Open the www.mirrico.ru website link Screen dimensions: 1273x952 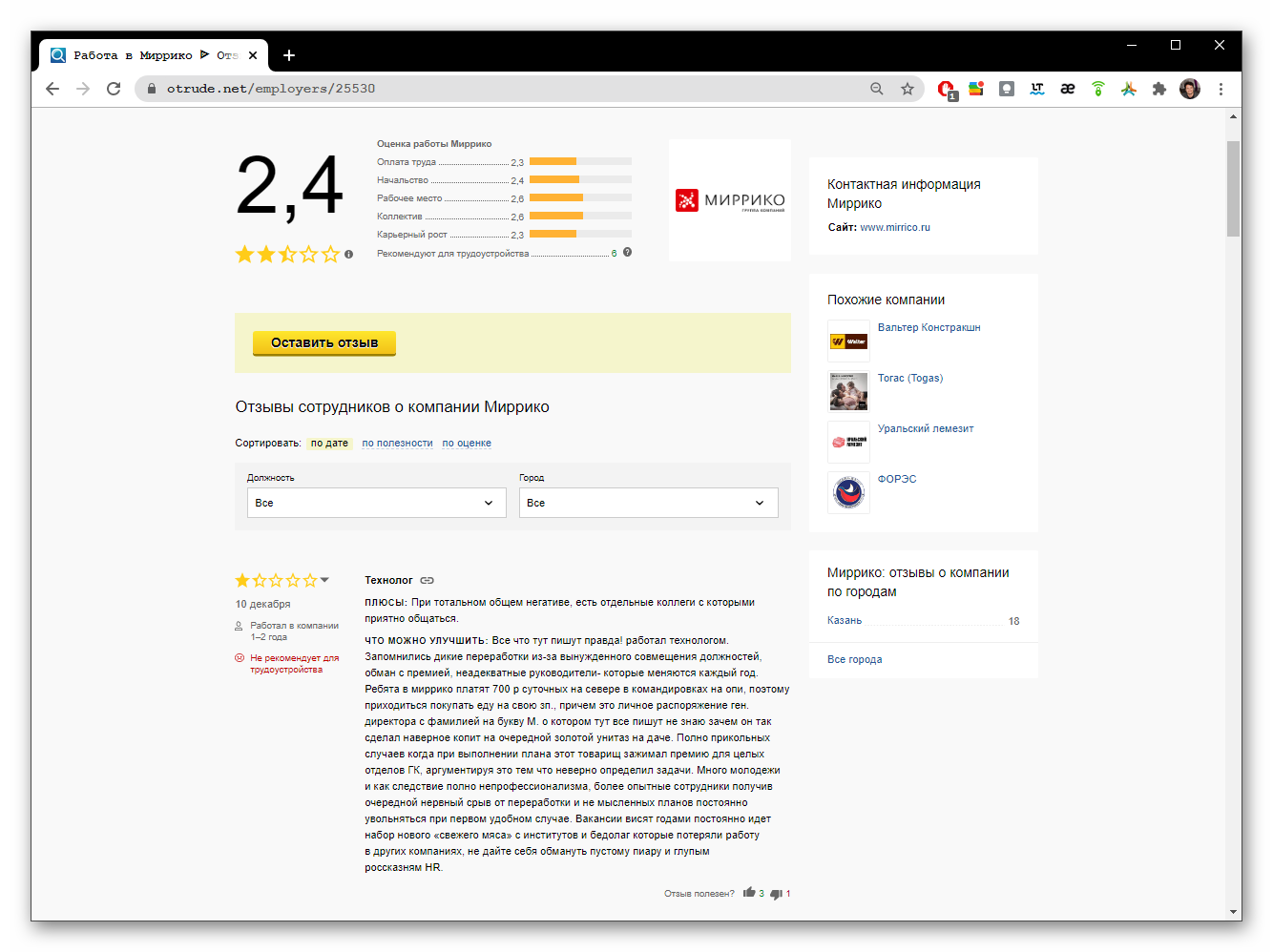895,227
